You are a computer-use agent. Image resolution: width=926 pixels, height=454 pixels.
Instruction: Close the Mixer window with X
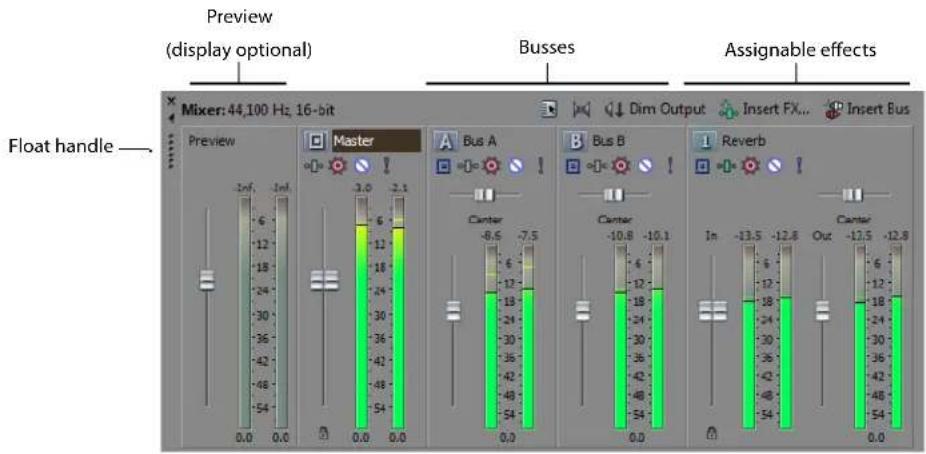171,100
